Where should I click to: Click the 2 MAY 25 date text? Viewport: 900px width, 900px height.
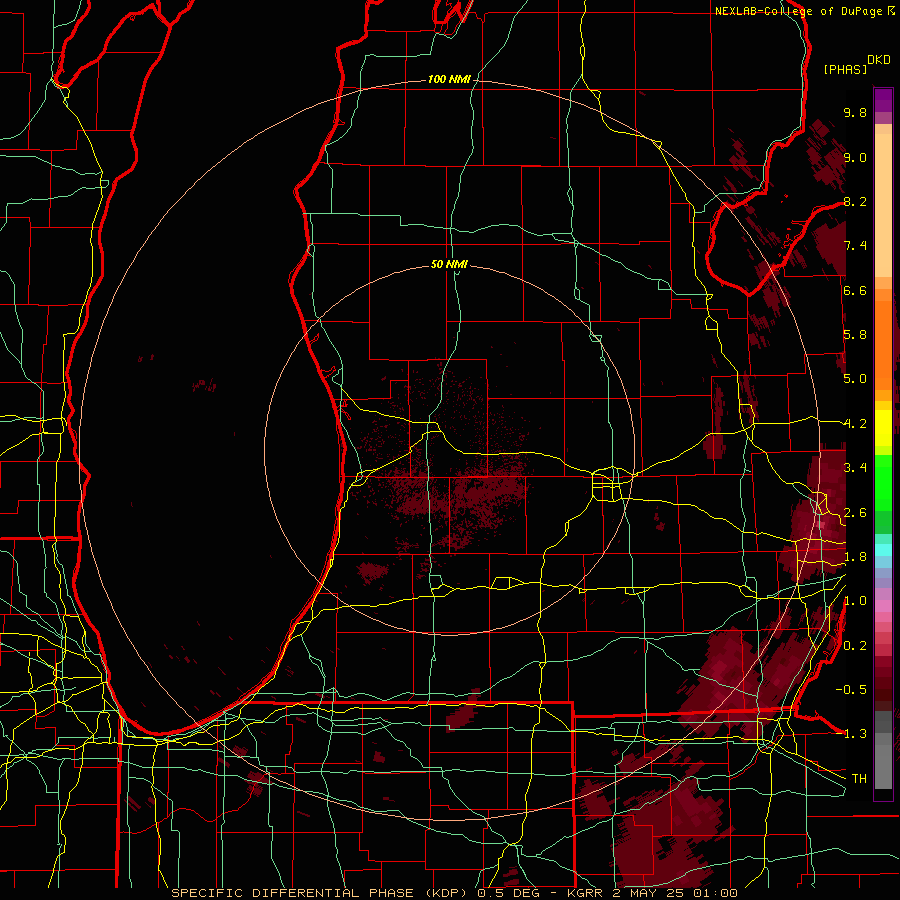[x=649, y=893]
